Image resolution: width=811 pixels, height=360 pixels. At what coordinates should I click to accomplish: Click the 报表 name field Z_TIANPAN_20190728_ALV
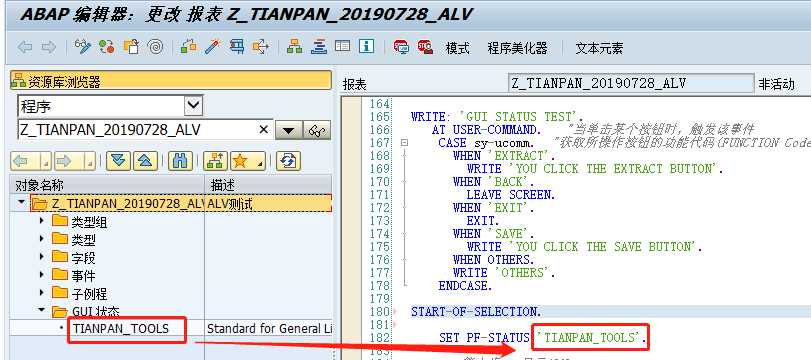[631, 83]
